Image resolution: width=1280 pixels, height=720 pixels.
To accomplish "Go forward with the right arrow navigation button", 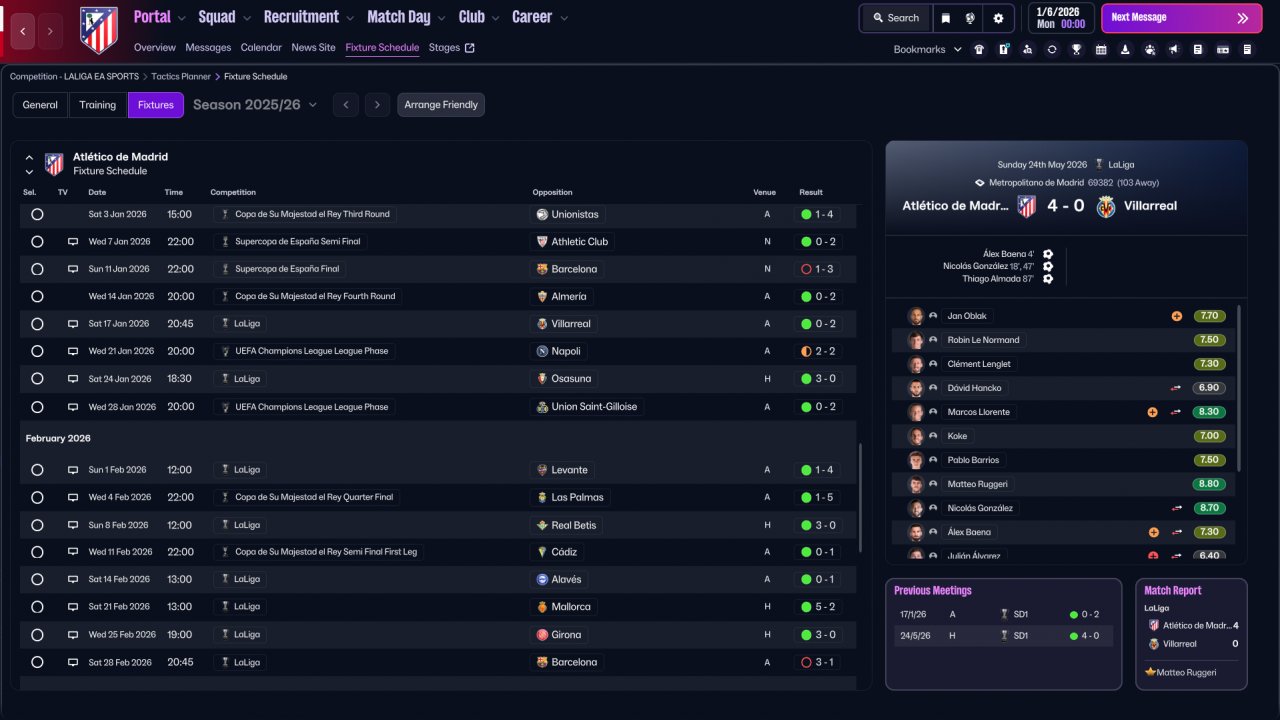I will [x=50, y=32].
